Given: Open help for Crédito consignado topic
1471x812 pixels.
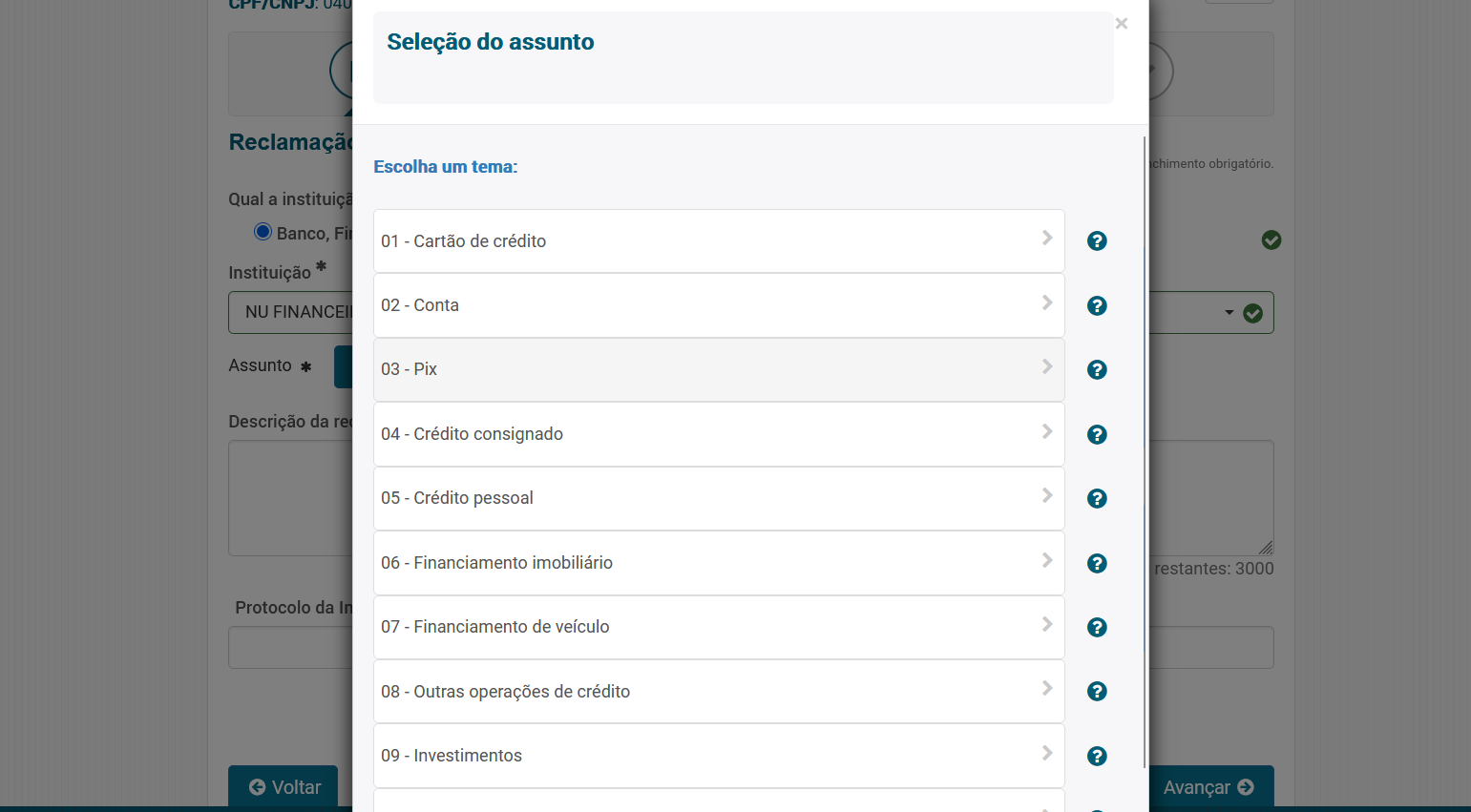Looking at the screenshot, I should 1097,434.
